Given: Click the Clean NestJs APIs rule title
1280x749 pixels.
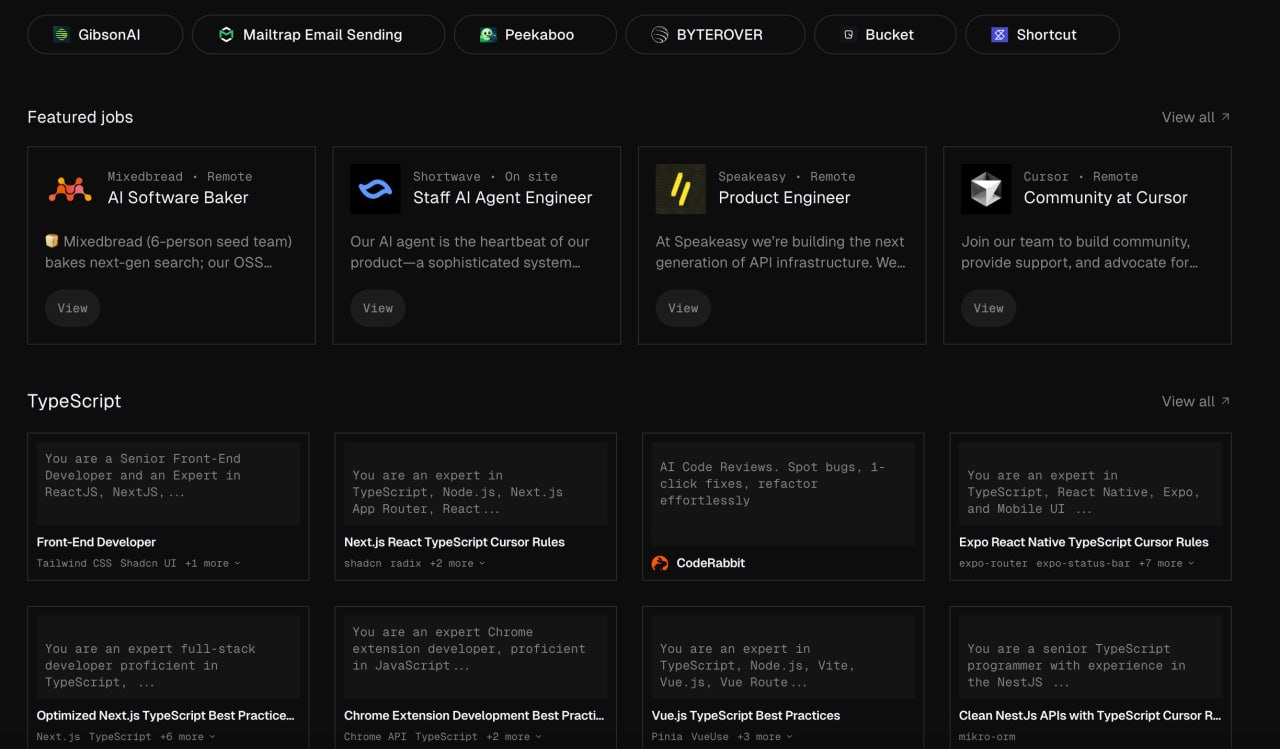Looking at the screenshot, I should 1090,716.
